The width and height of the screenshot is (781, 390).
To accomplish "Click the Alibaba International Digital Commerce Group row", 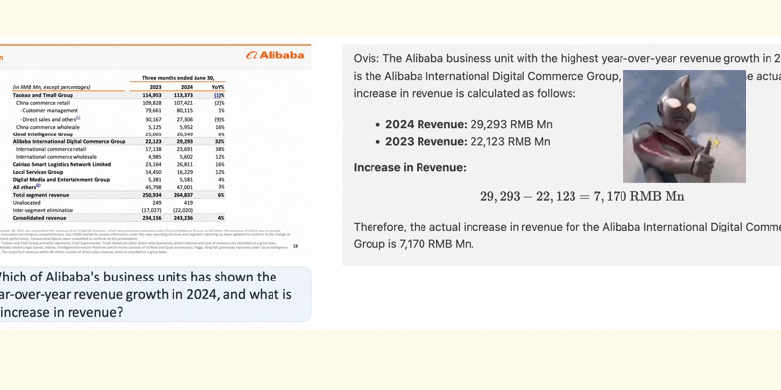I will (x=118, y=141).
